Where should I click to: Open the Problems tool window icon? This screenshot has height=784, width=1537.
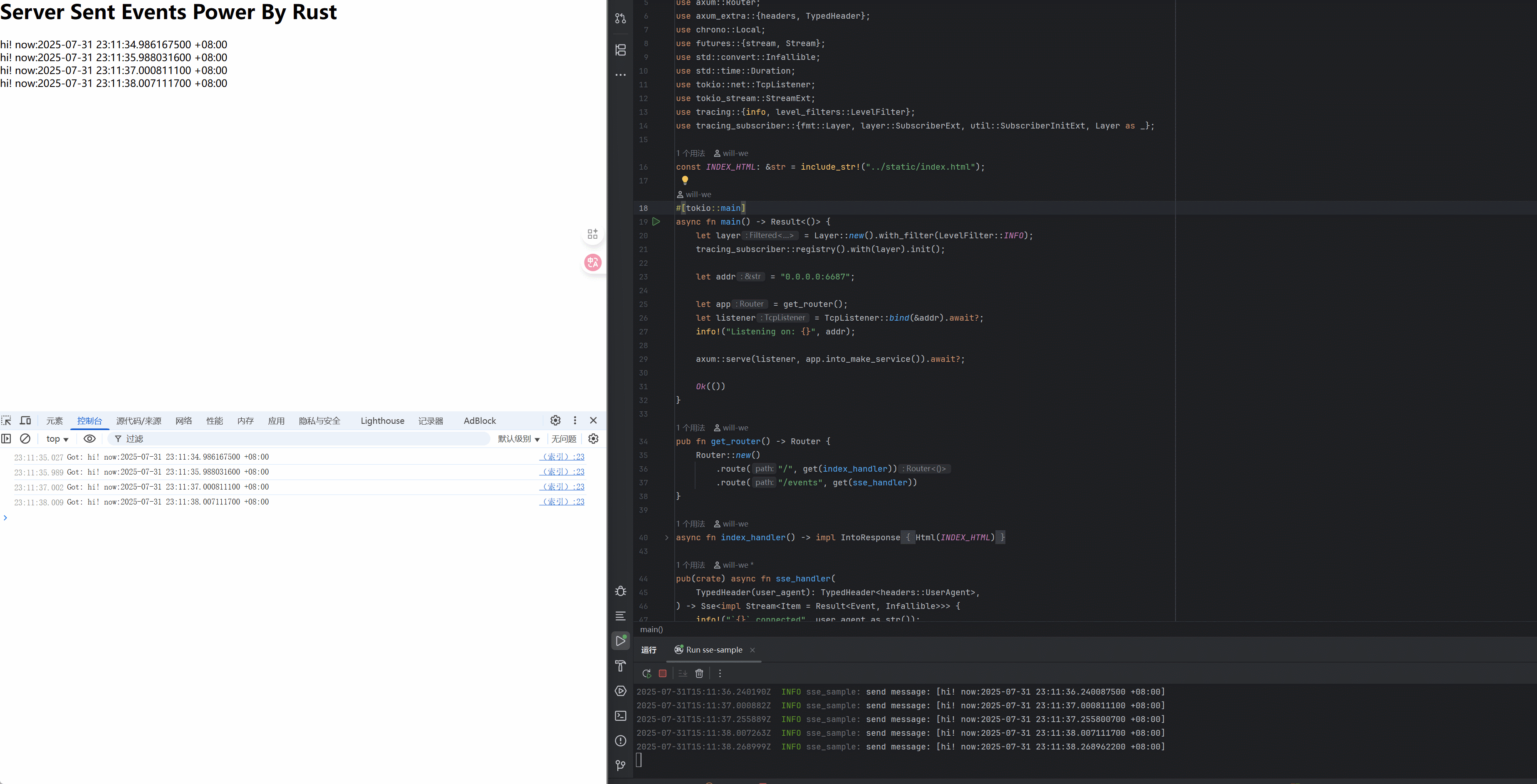click(621, 740)
